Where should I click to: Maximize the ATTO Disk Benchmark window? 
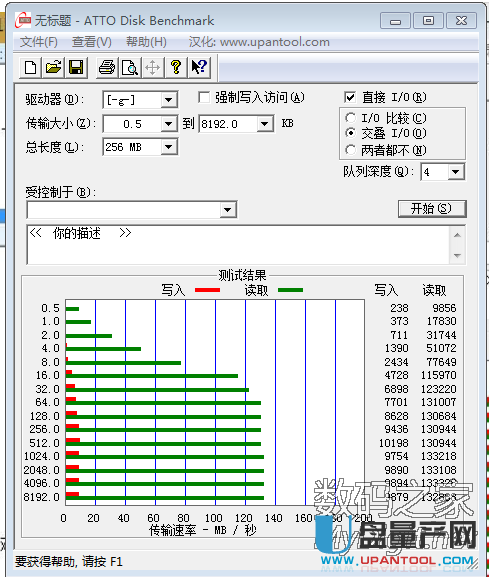point(428,21)
